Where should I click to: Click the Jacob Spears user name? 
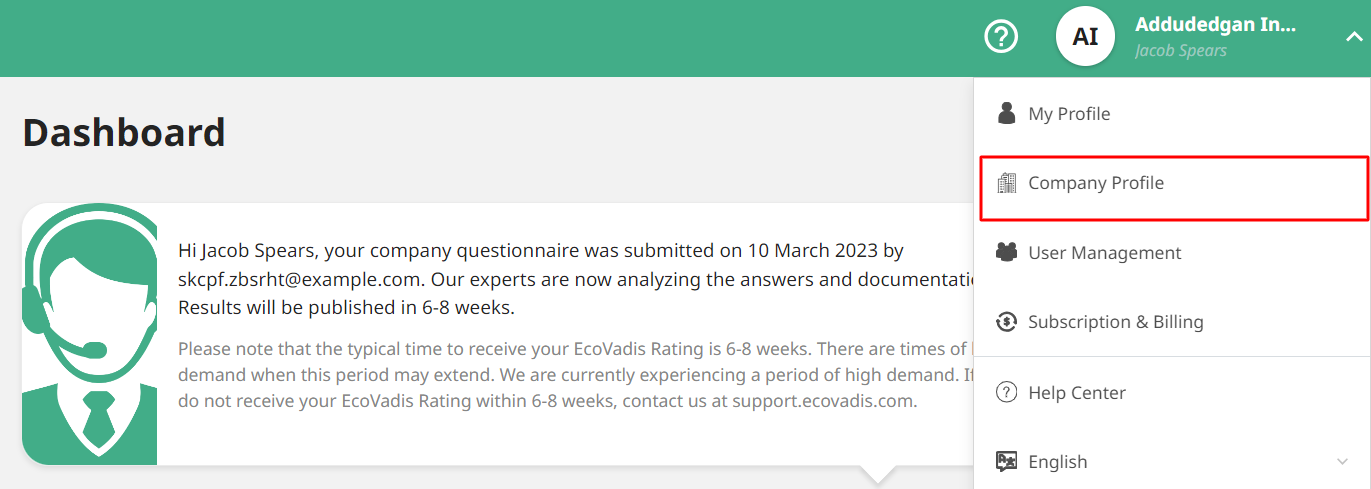[x=1181, y=51]
